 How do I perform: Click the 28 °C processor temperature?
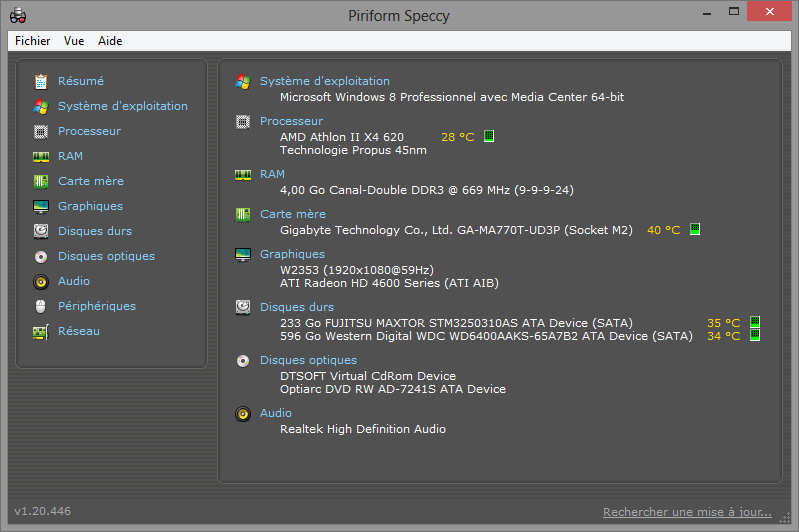click(458, 137)
